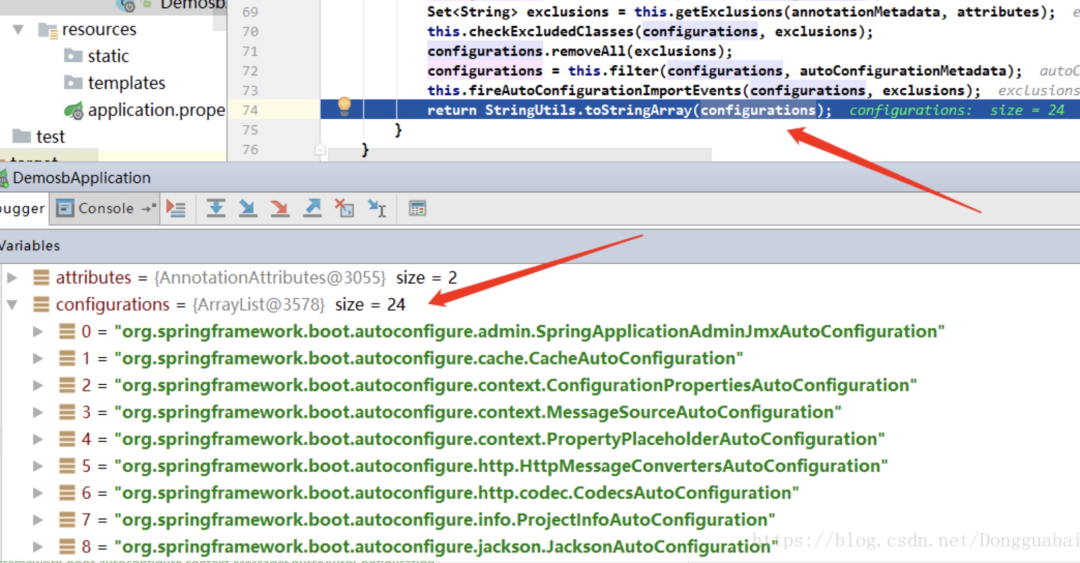
Task: Click the yellow lightbulb intention icon on line 74
Action: [344, 105]
